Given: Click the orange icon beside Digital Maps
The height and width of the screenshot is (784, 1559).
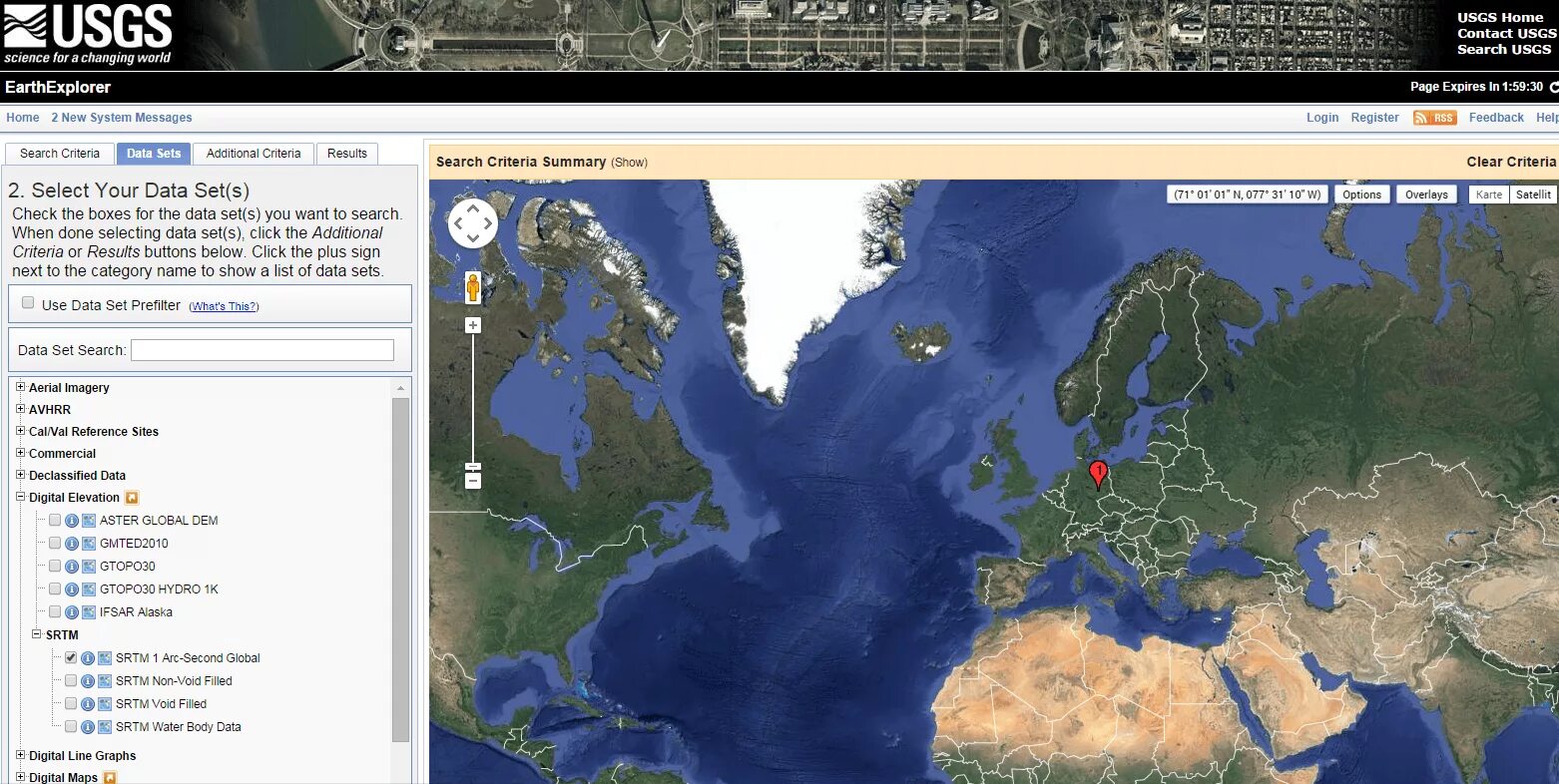Looking at the screenshot, I should pyautogui.click(x=110, y=778).
